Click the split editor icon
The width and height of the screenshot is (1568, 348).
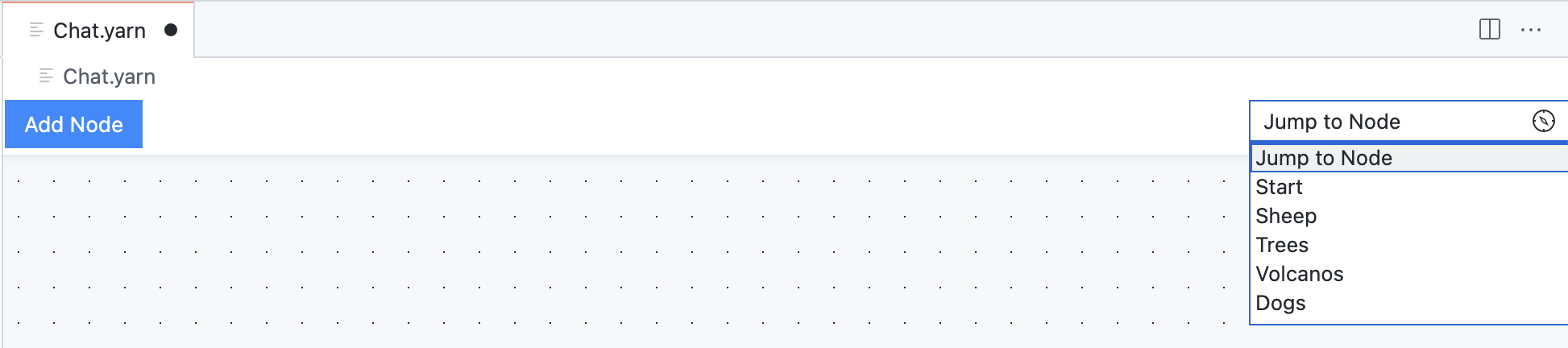tap(1490, 30)
